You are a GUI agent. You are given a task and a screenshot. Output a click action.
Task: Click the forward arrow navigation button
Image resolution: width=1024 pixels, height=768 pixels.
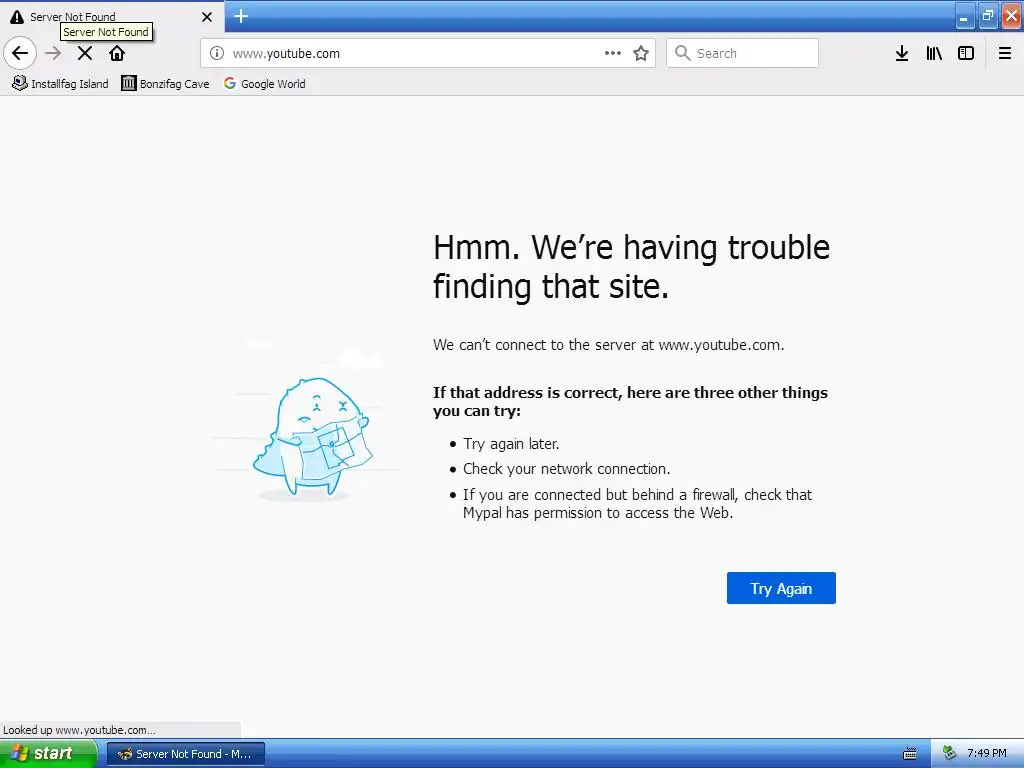click(54, 53)
